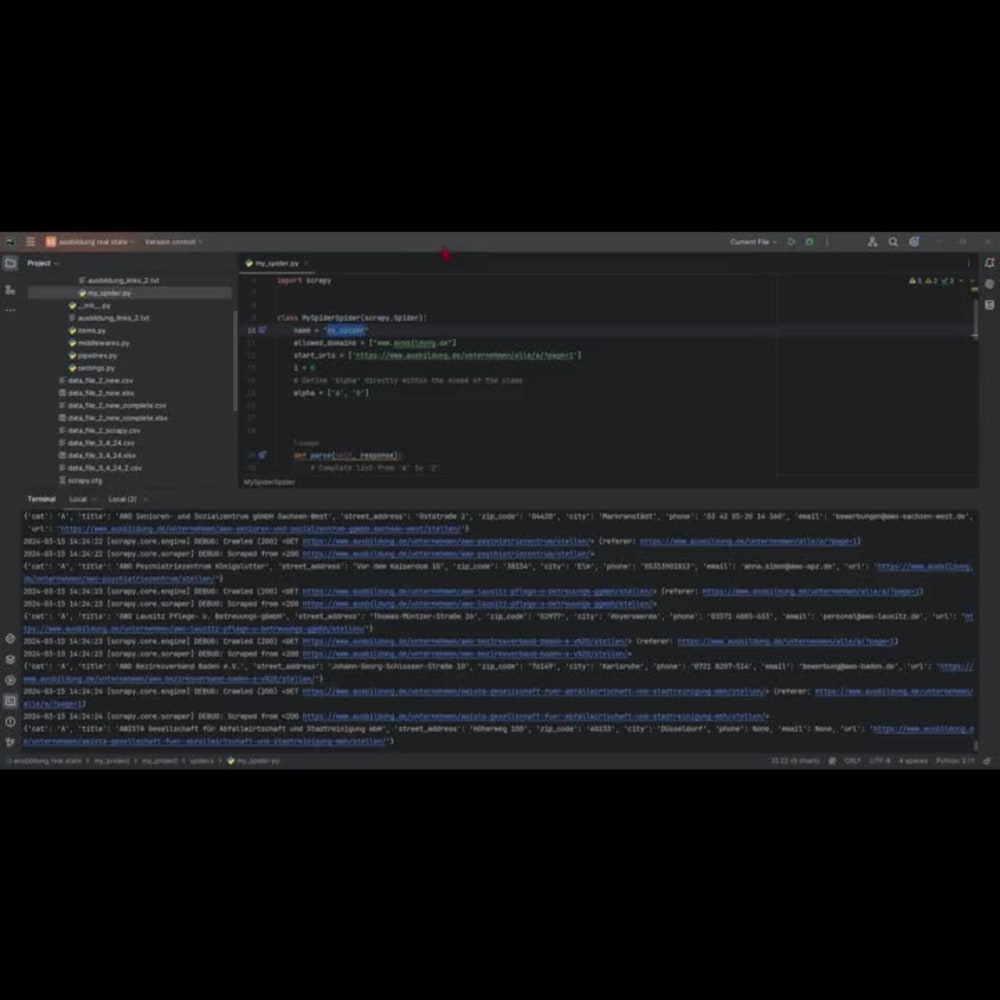This screenshot has width=1000, height=1000.
Task: Click the gutter icon beside def parse
Action: (x=262, y=455)
